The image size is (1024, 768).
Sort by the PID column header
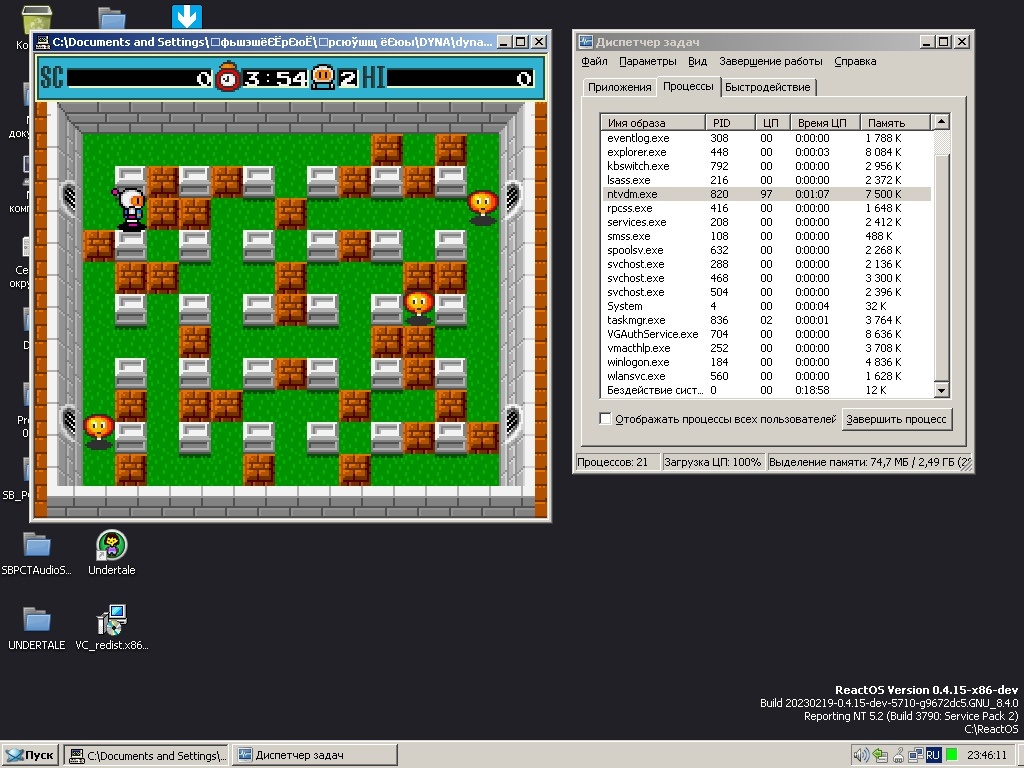[x=730, y=122]
